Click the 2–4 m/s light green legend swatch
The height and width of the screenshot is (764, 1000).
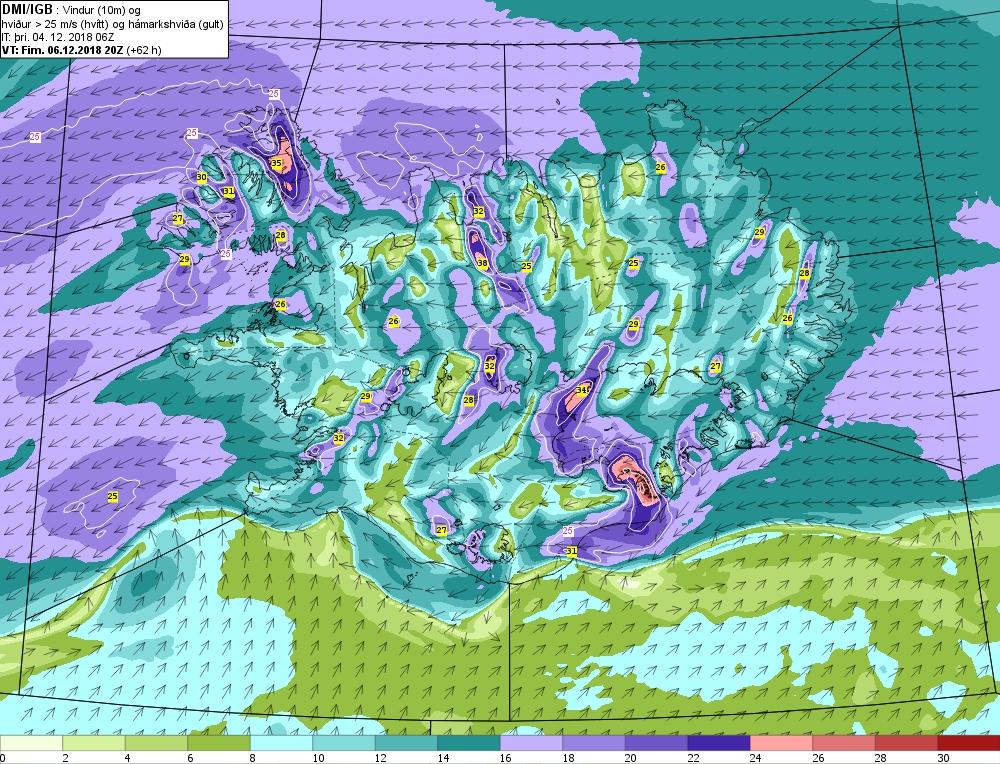(94, 743)
